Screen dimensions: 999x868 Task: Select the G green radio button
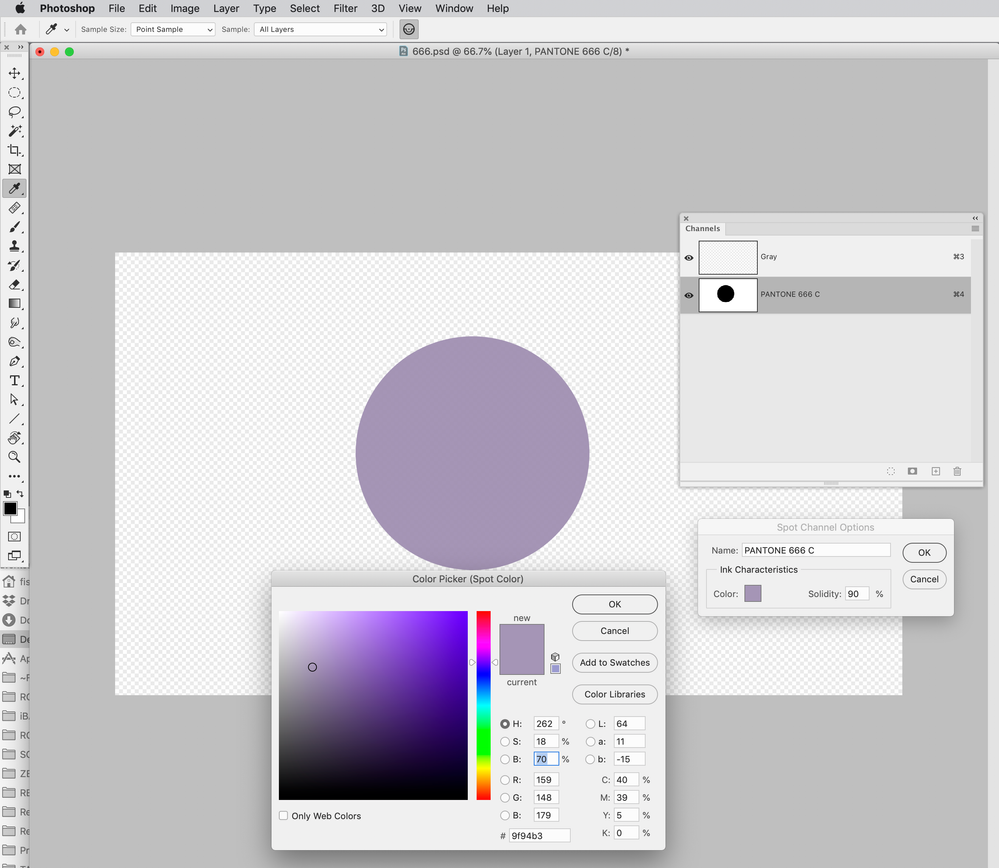(x=505, y=798)
